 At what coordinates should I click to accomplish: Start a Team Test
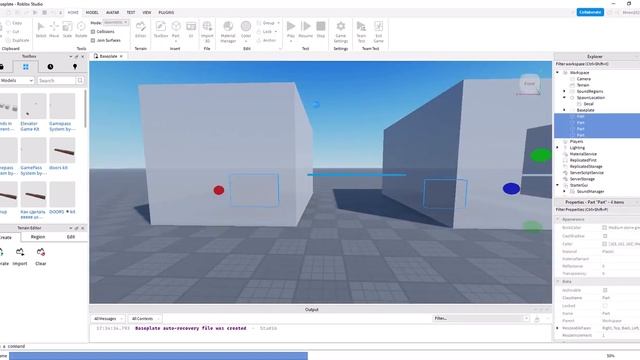point(361,31)
